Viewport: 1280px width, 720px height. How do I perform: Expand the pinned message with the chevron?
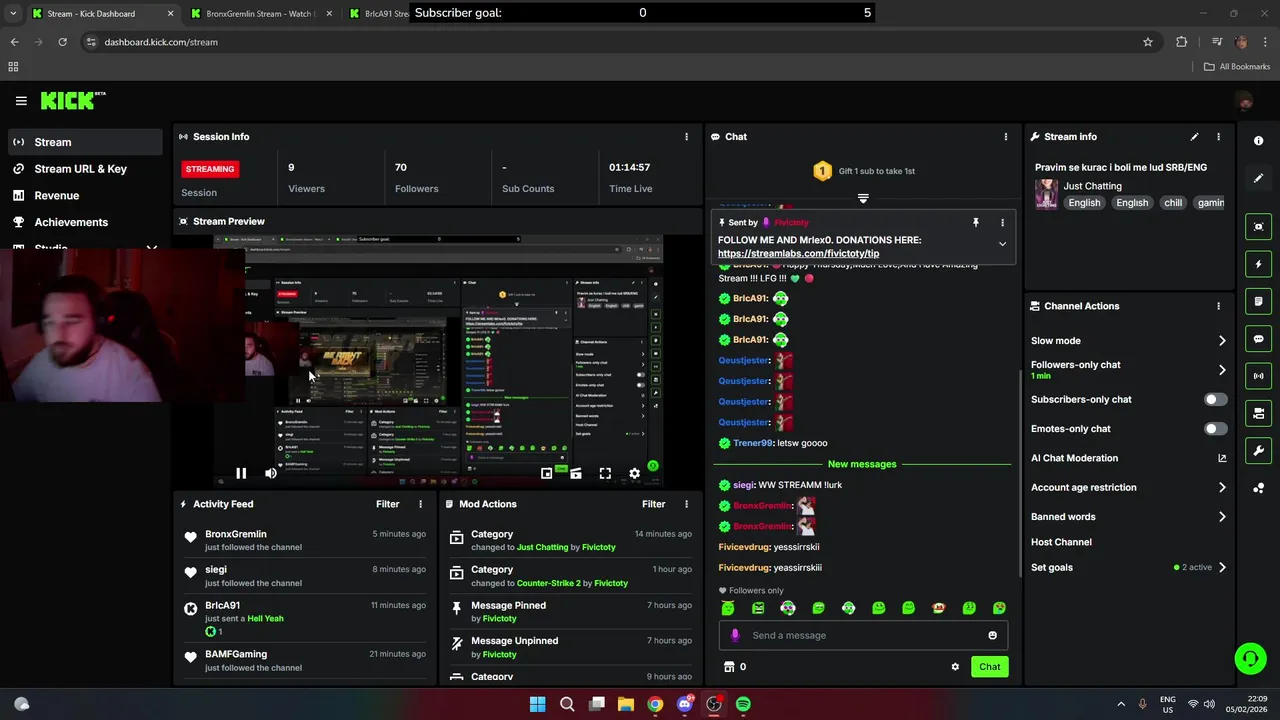(1002, 244)
